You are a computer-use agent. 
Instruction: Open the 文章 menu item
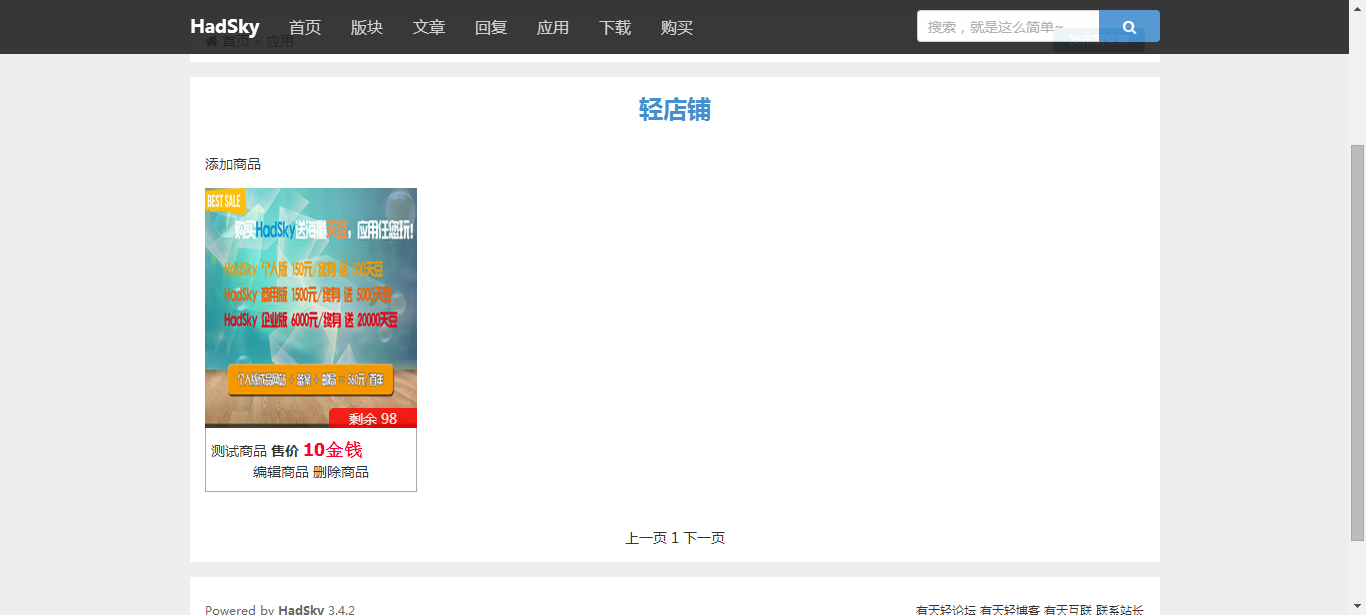(x=429, y=27)
